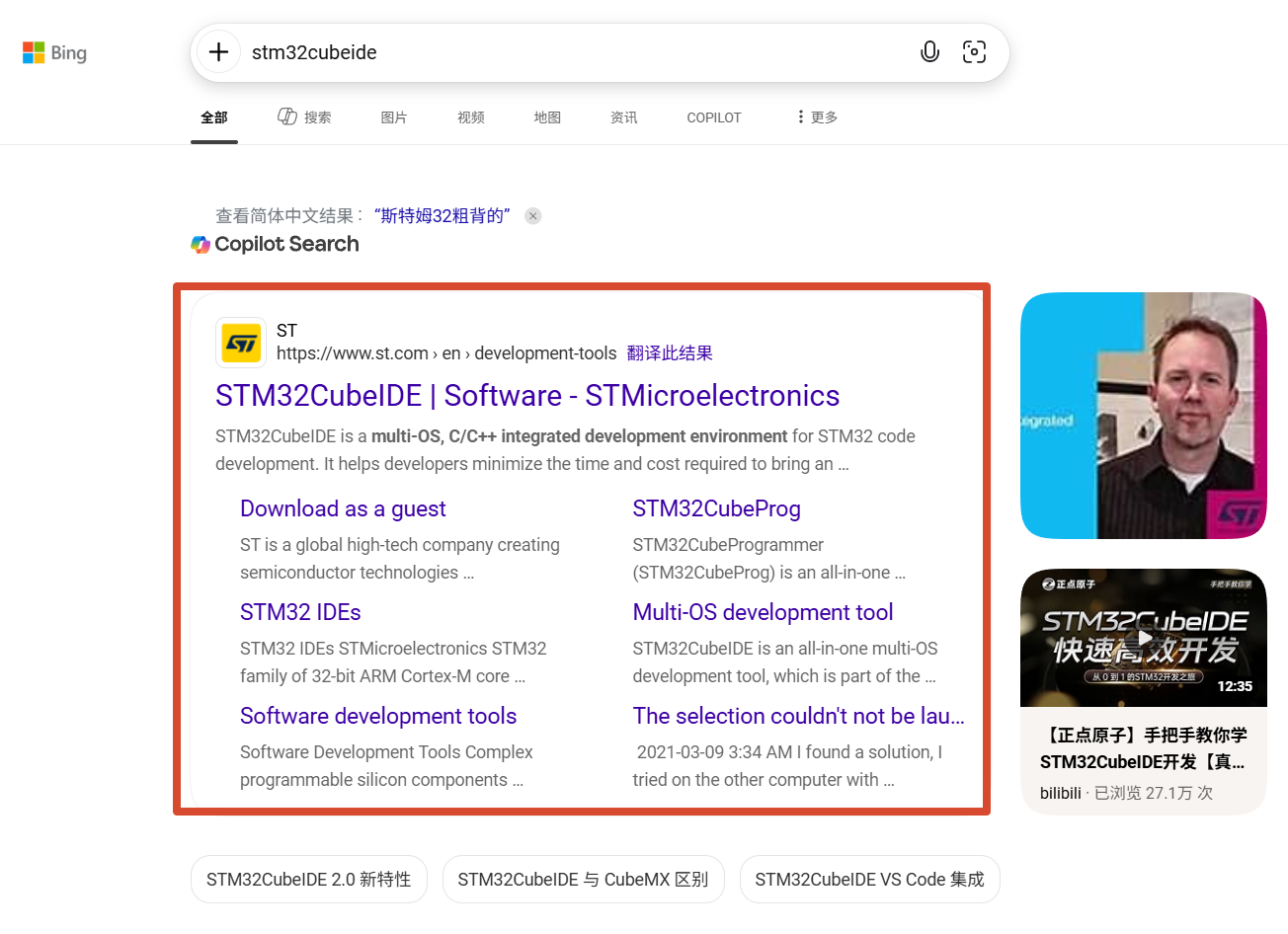Click the 翻译此结果 link
This screenshot has height=934, width=1288.
coord(670,353)
